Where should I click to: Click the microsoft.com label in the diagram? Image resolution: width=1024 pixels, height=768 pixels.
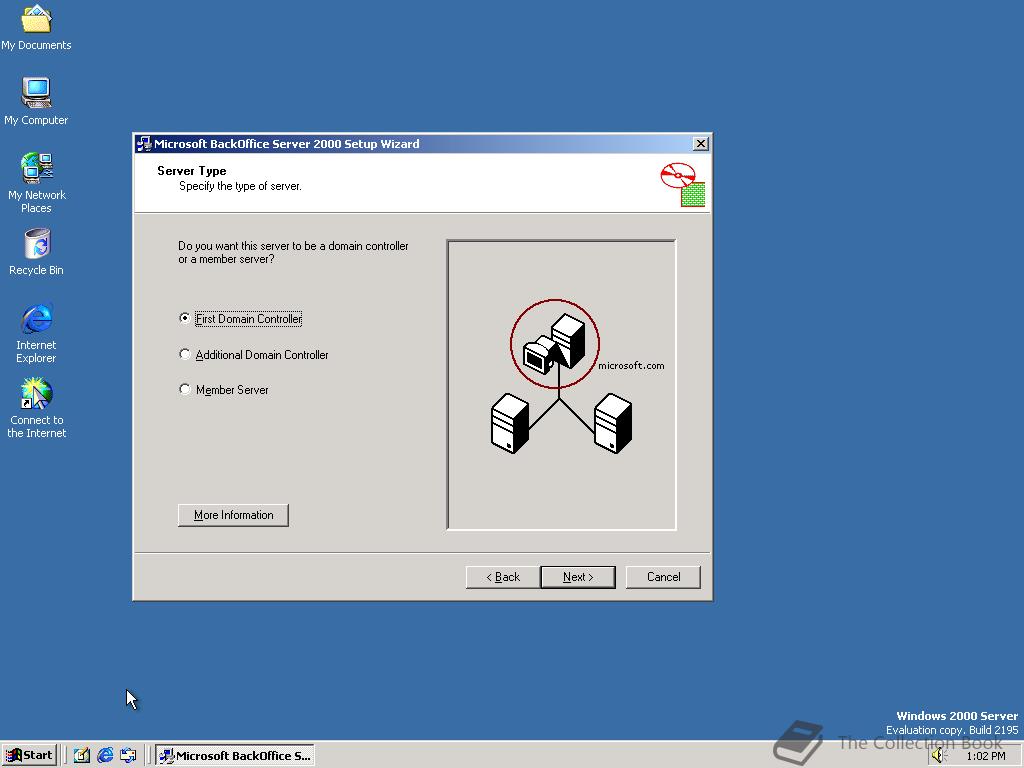pos(632,366)
